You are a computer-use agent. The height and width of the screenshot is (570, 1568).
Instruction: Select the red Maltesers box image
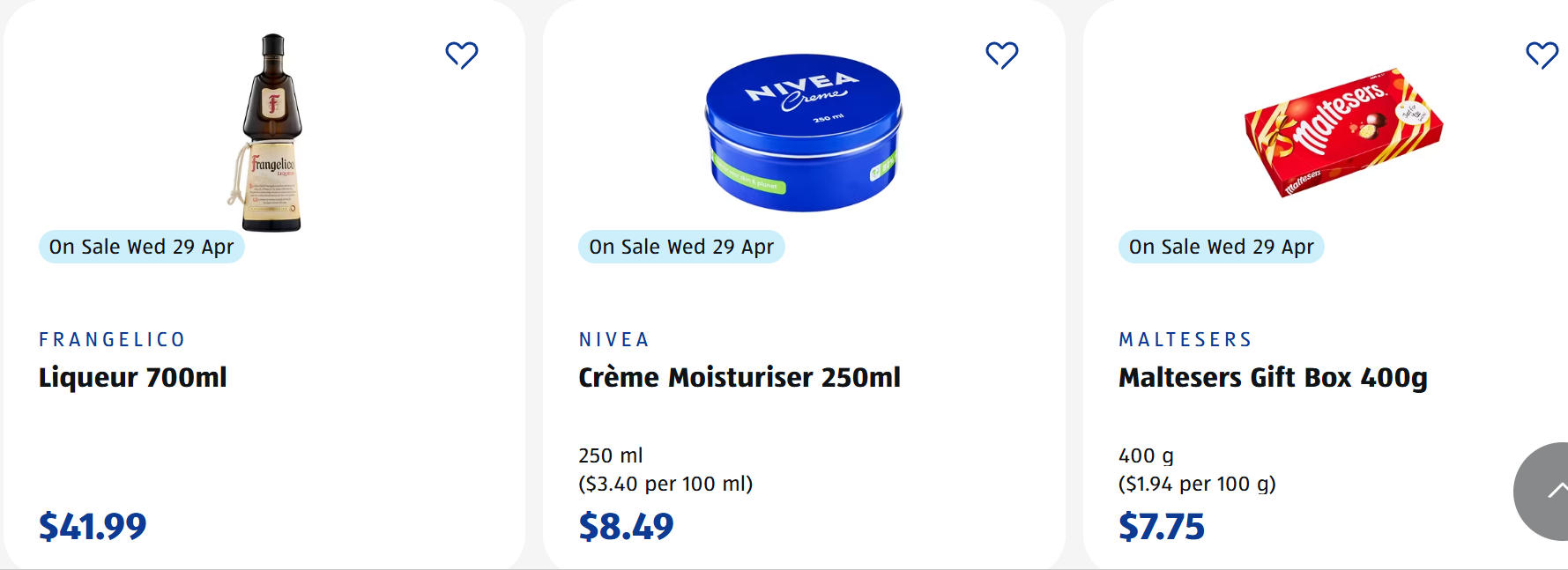(x=1342, y=132)
